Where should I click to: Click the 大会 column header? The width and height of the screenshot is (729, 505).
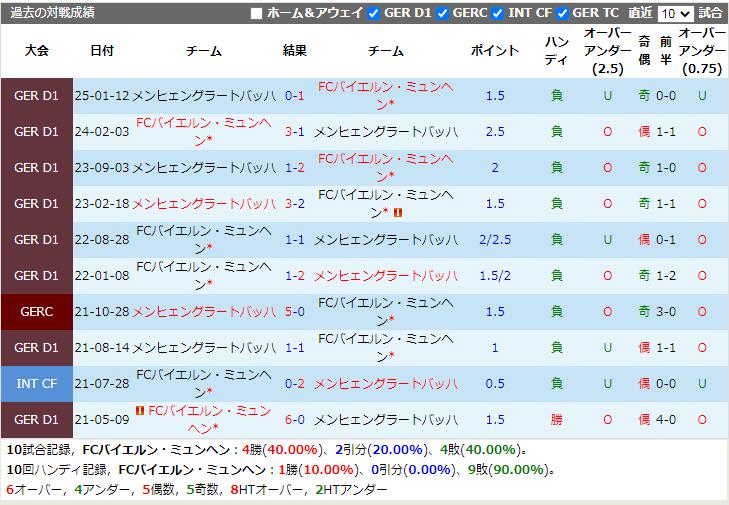37,50
